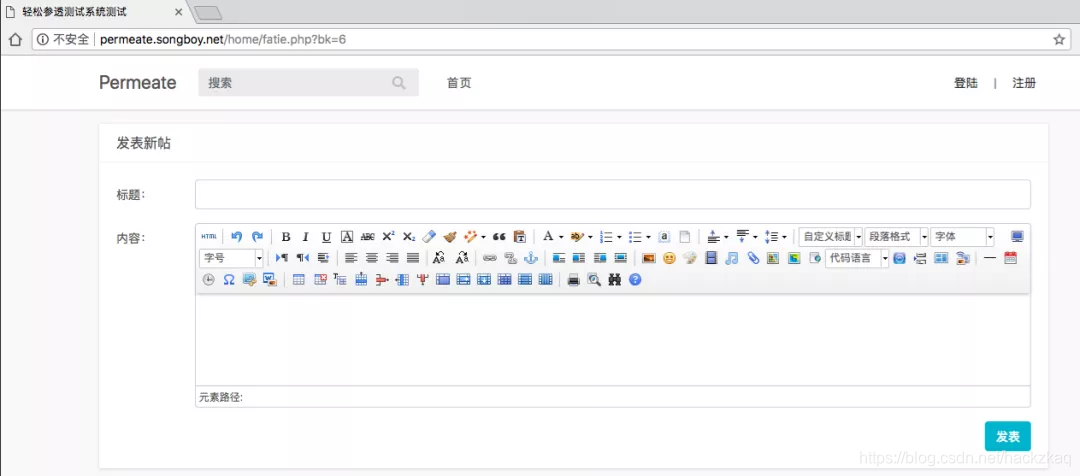The width and height of the screenshot is (1080, 476).
Task: Click the paste as plain text icon
Action: click(x=521, y=236)
